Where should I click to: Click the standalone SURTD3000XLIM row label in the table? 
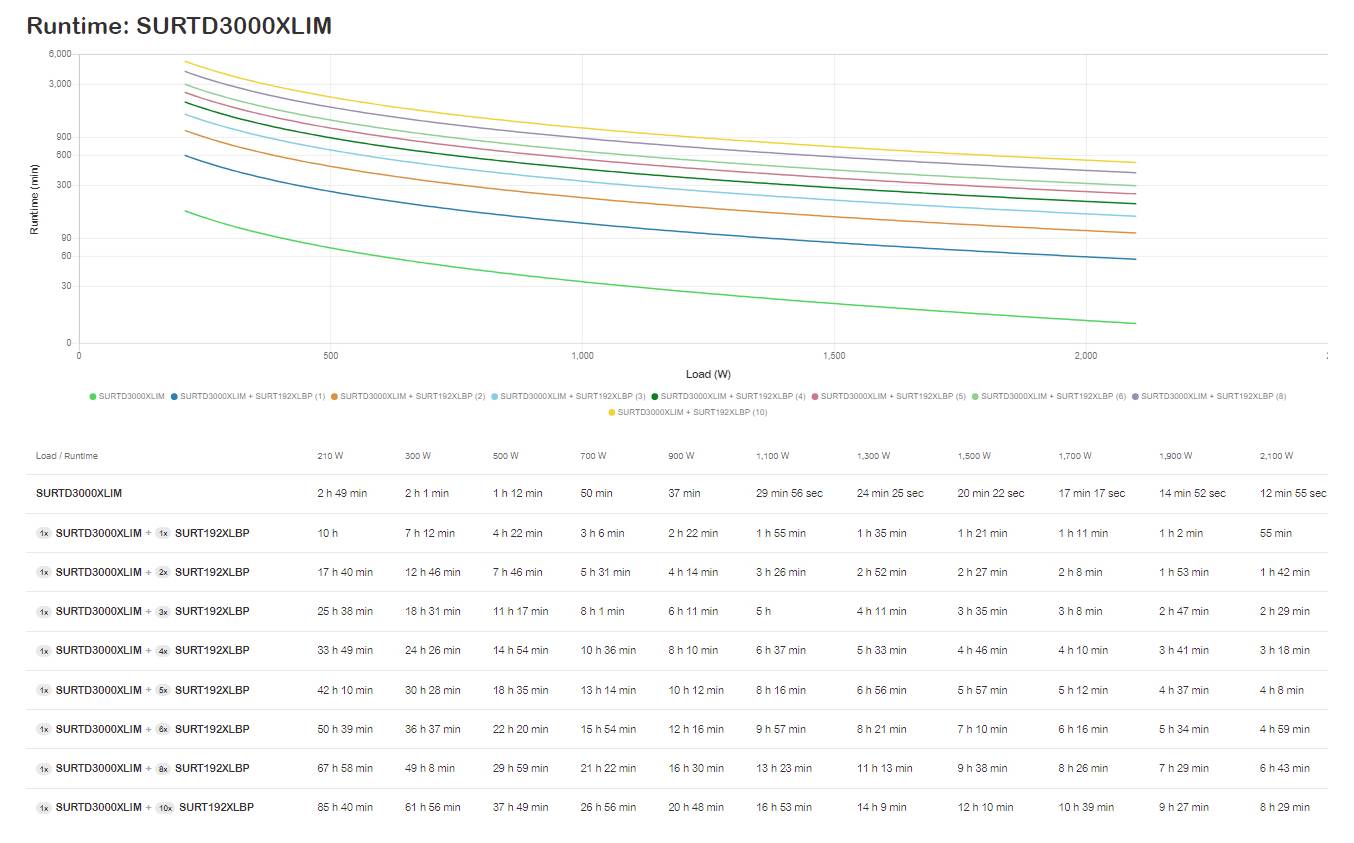79,493
